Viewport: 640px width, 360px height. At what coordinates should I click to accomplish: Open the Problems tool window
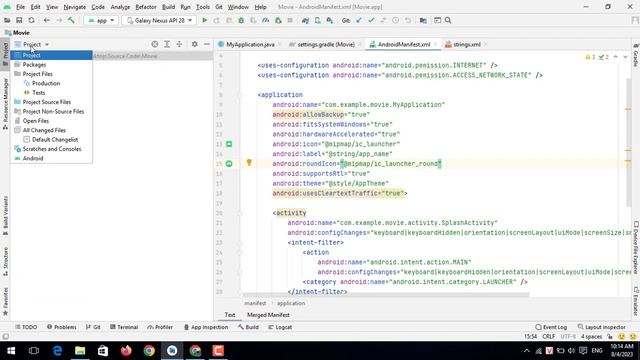(61, 327)
